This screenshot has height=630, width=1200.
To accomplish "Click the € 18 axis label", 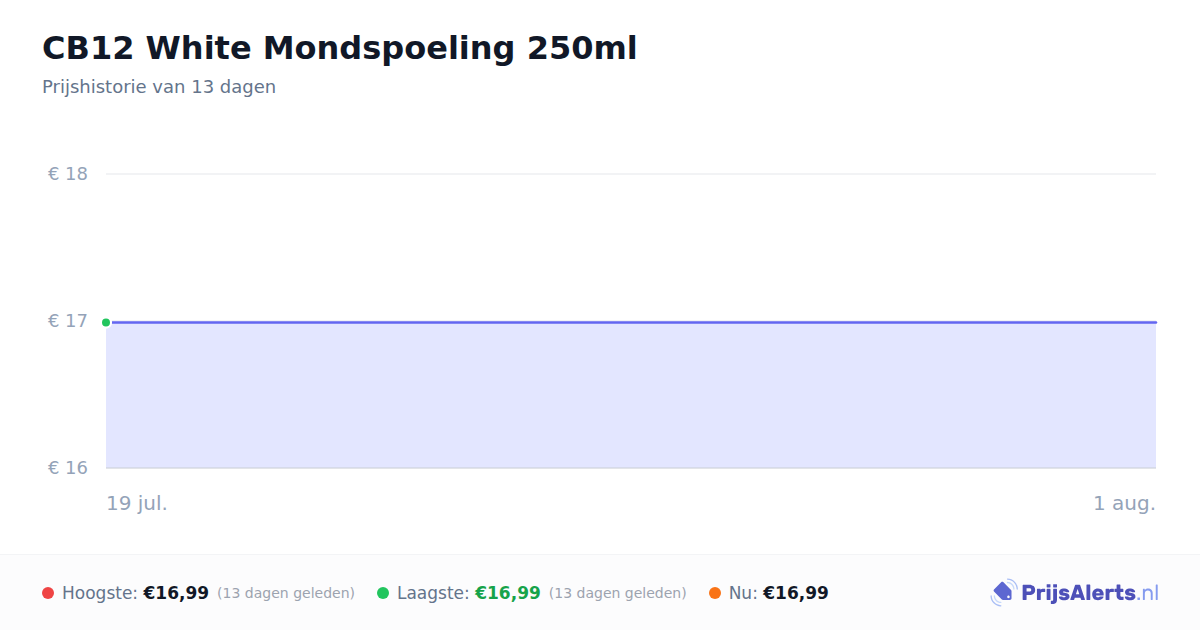I will (68, 174).
